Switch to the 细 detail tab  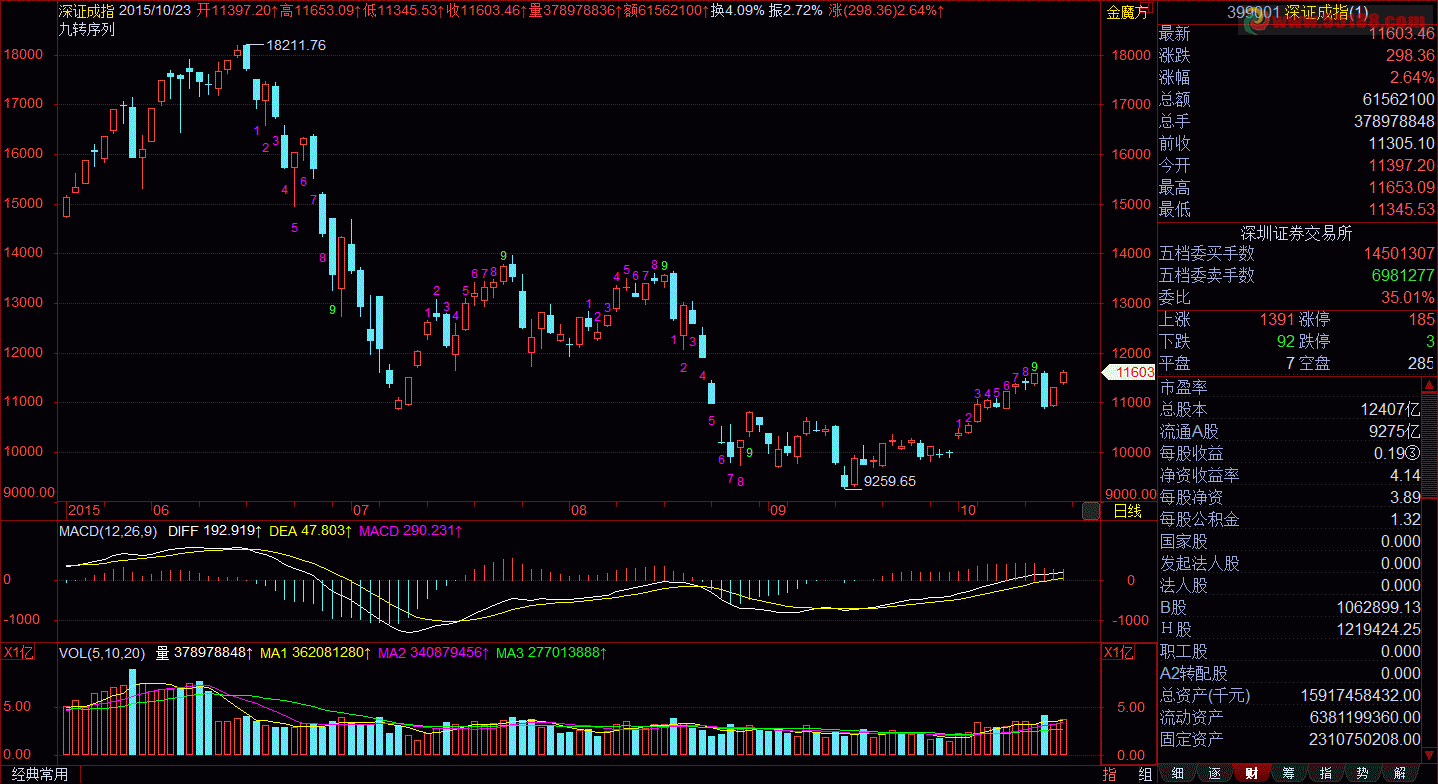1178,773
